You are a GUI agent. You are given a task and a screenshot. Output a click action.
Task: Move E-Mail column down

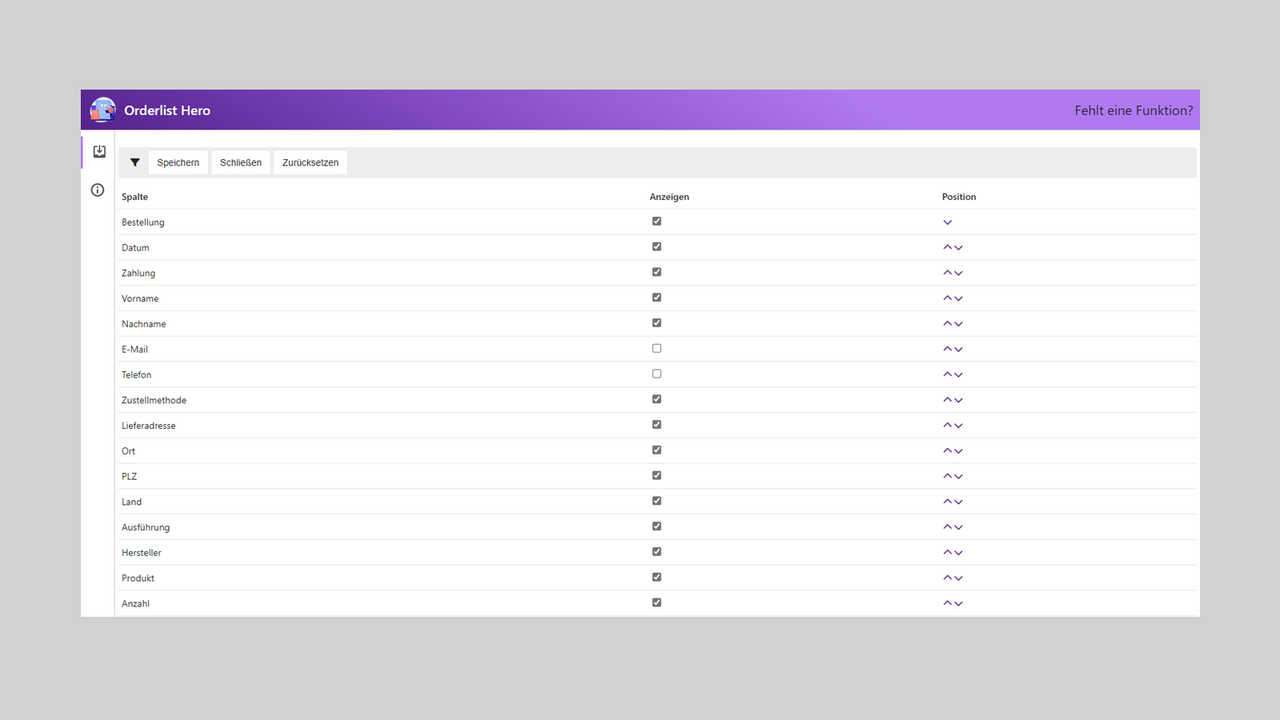coord(958,349)
